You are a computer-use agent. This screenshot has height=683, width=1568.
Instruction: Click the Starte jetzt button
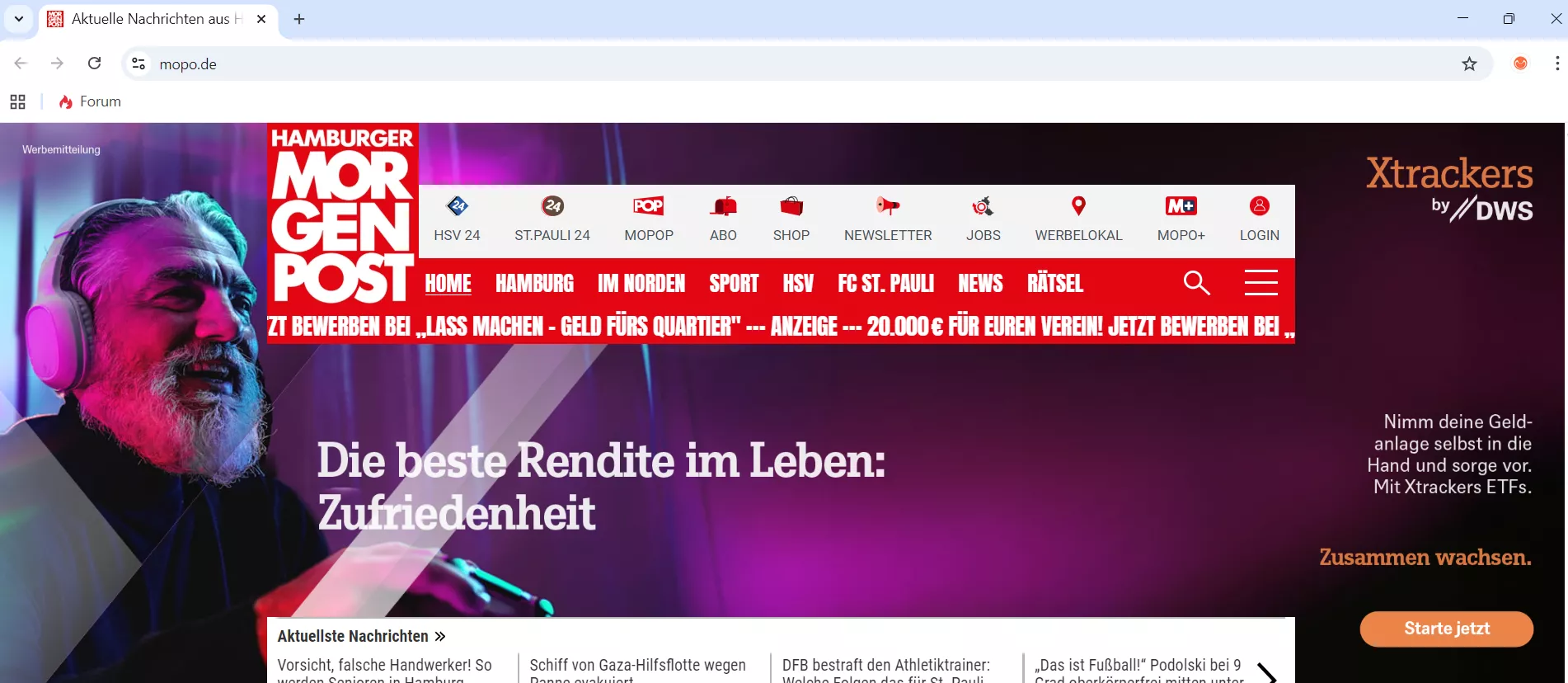pos(1447,629)
